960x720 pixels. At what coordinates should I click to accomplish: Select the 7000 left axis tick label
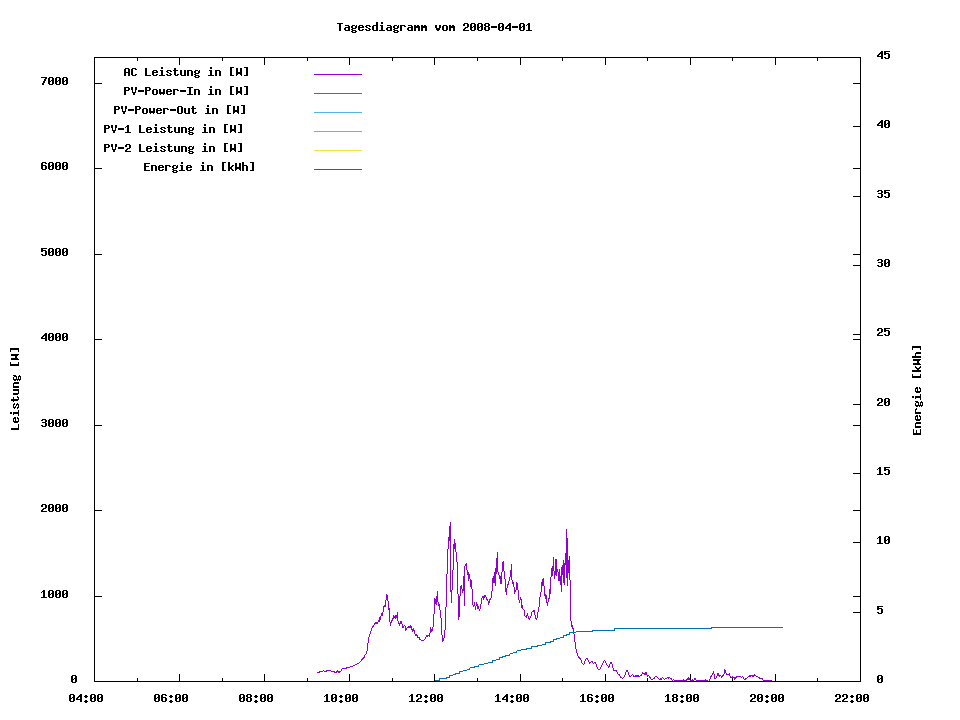(x=53, y=82)
